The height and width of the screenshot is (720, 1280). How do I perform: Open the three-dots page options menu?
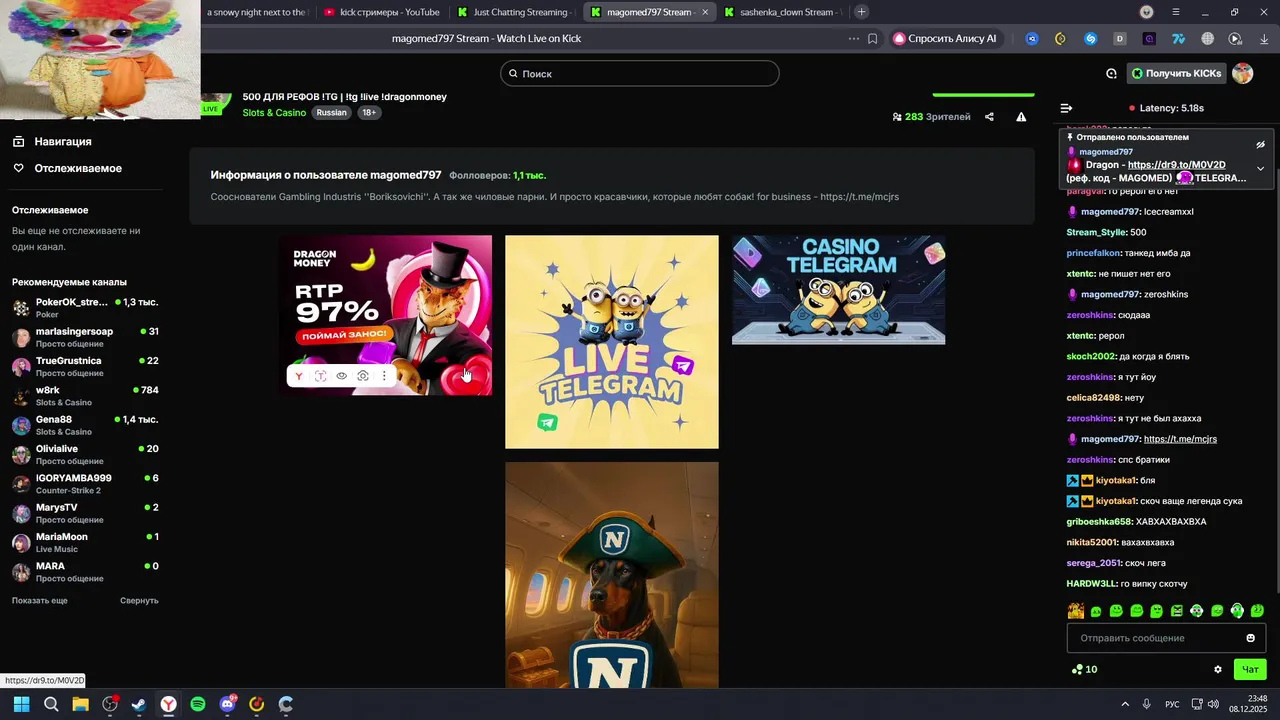click(853, 39)
